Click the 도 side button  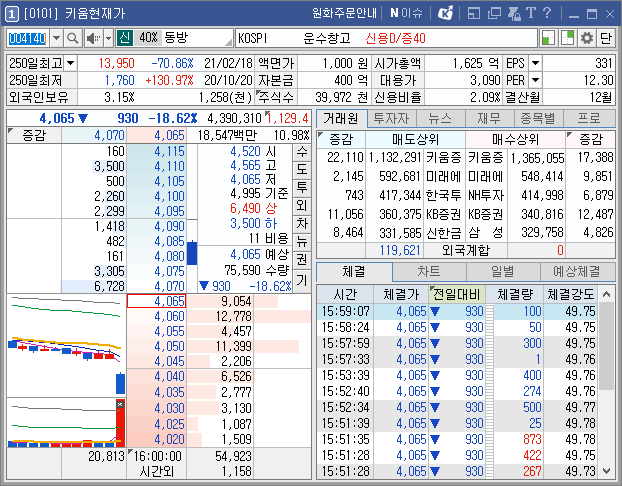pos(302,170)
